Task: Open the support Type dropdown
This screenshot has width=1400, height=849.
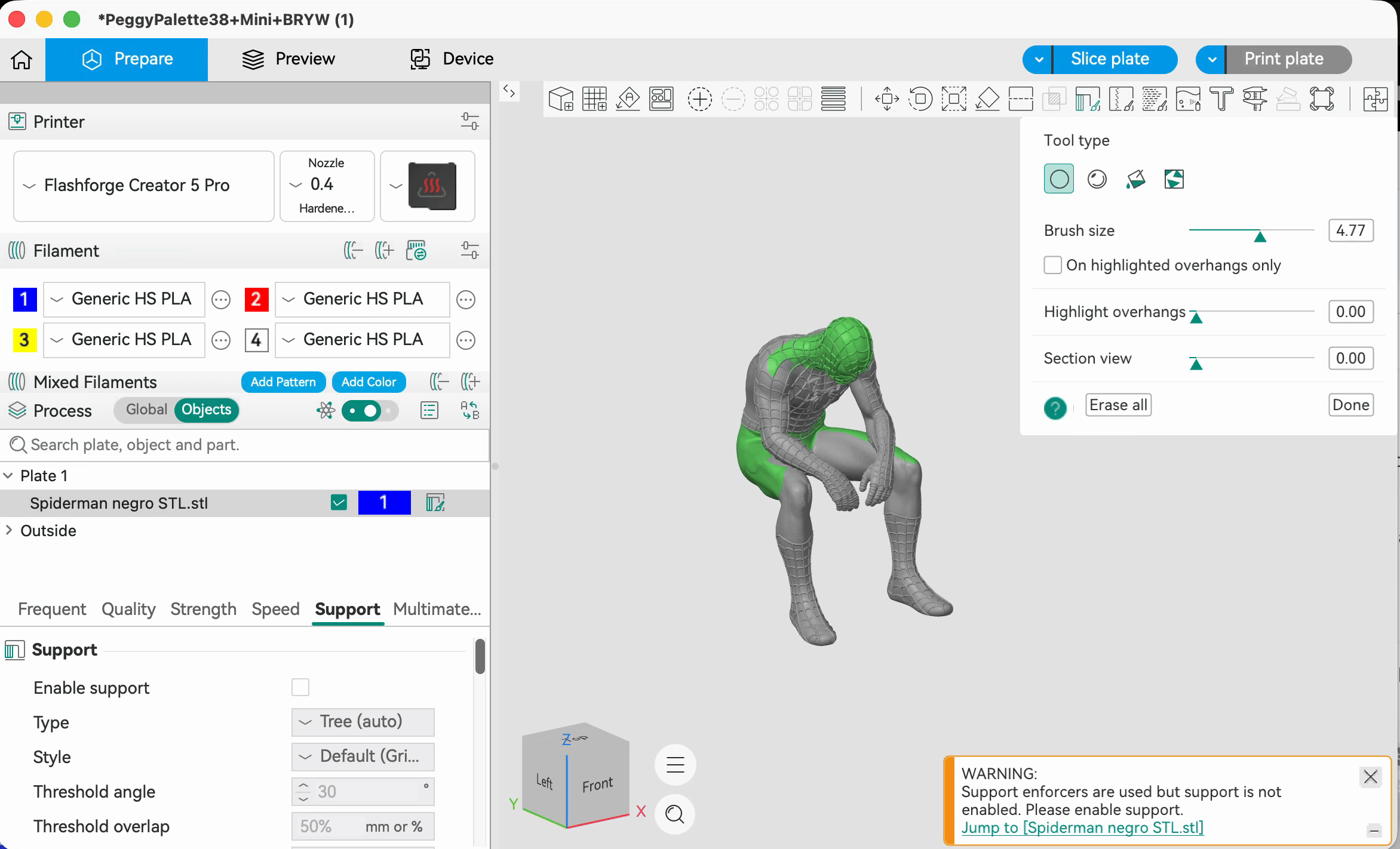Action: pos(363,722)
